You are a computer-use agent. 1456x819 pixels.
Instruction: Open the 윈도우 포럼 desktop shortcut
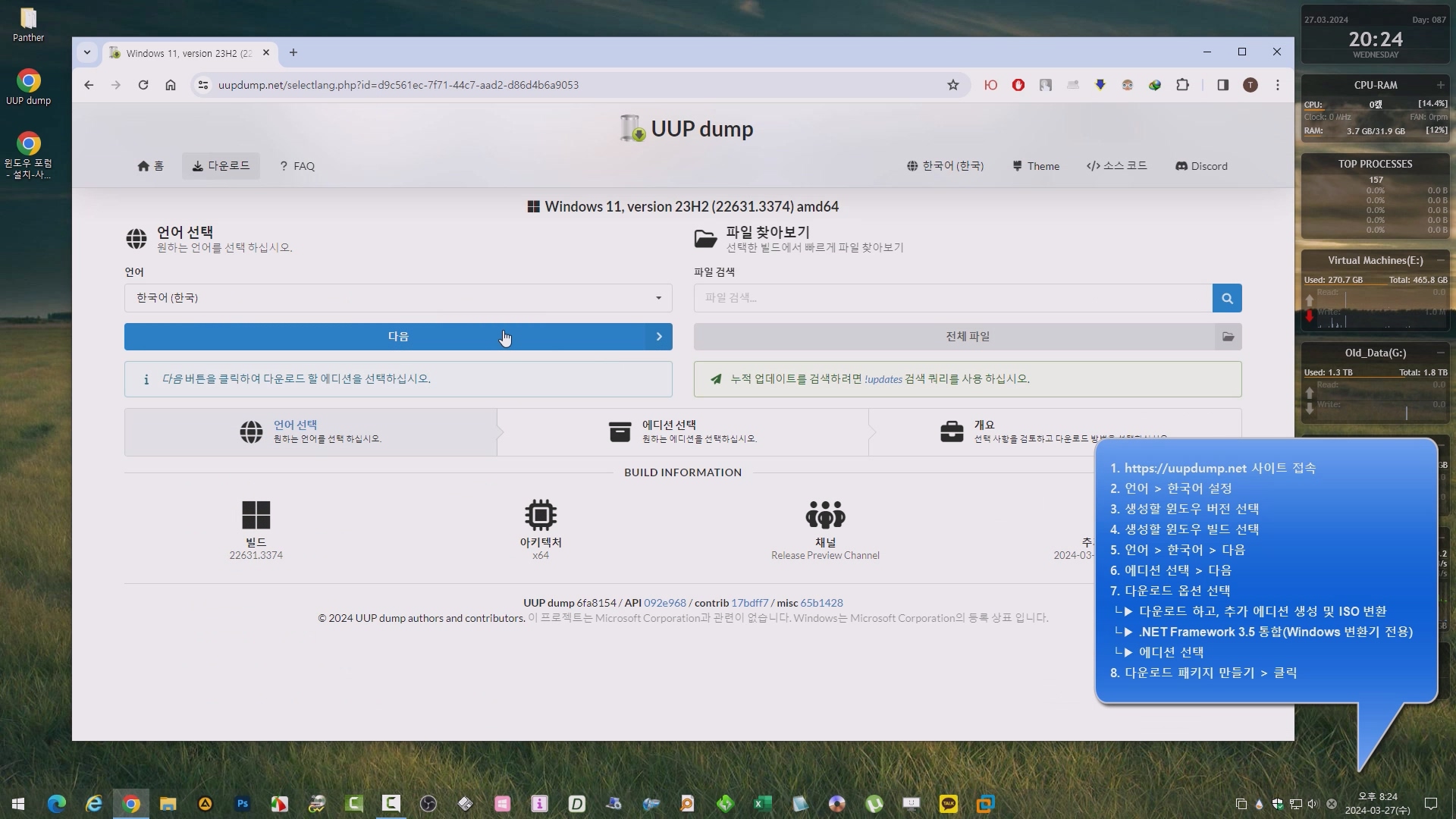[28, 155]
